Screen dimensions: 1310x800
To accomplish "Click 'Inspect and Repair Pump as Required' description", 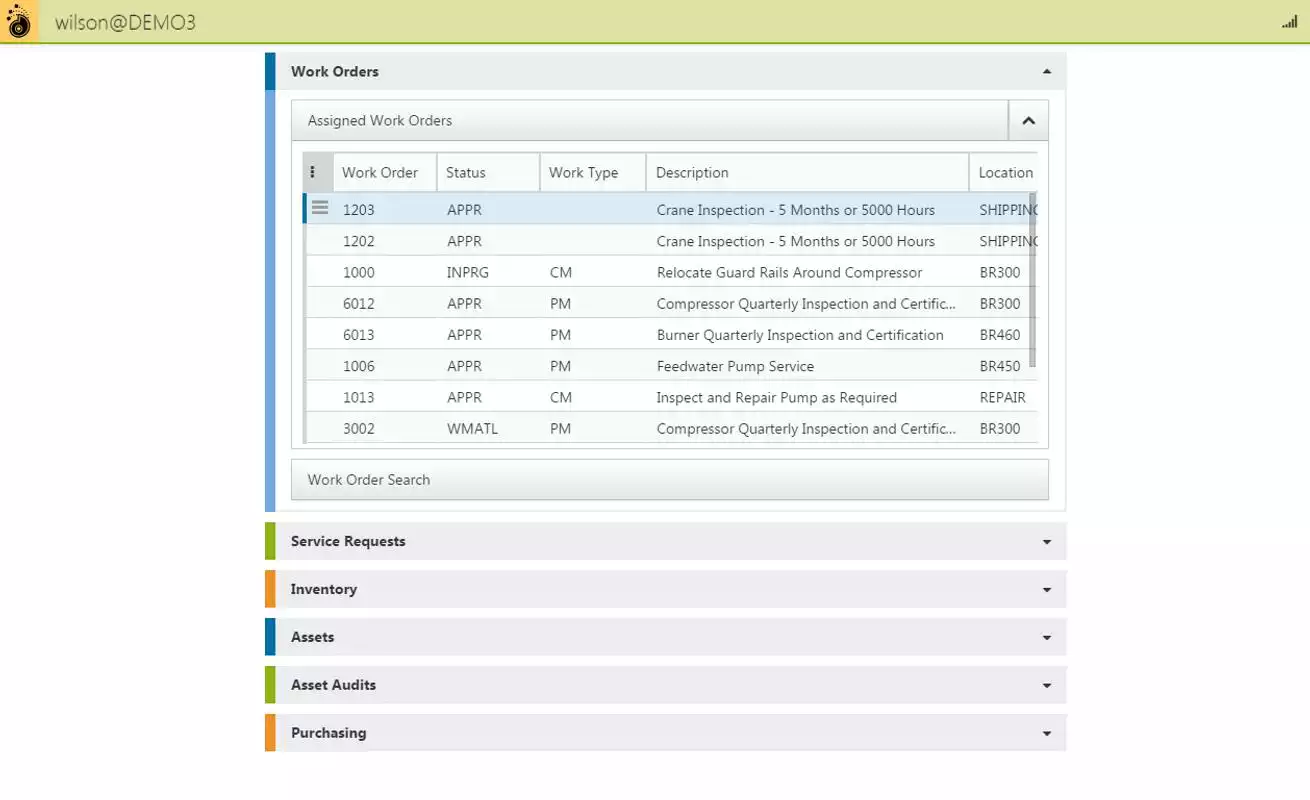I will click(776, 397).
